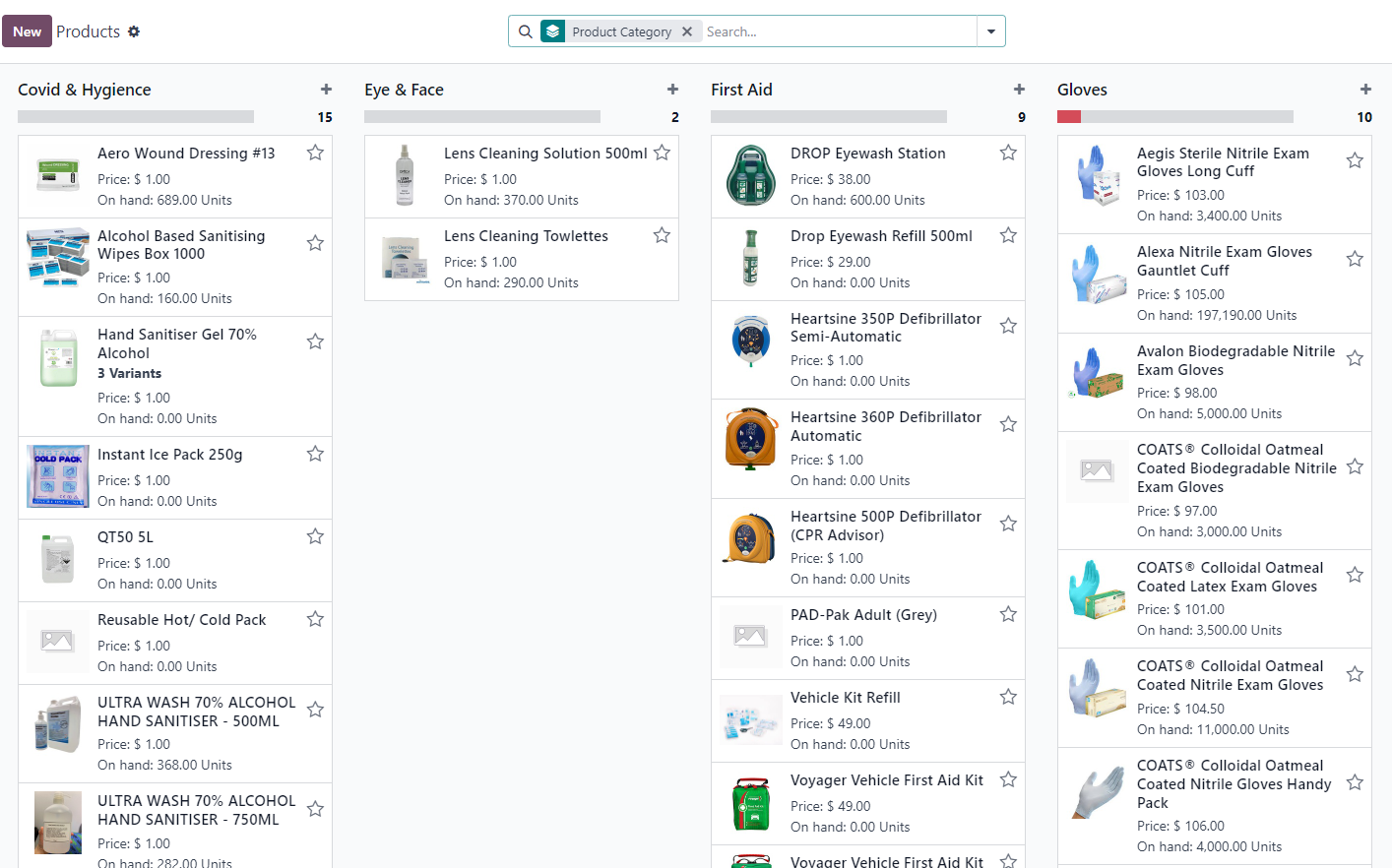
Task: Add product in Eye & Face column
Action: point(672,90)
